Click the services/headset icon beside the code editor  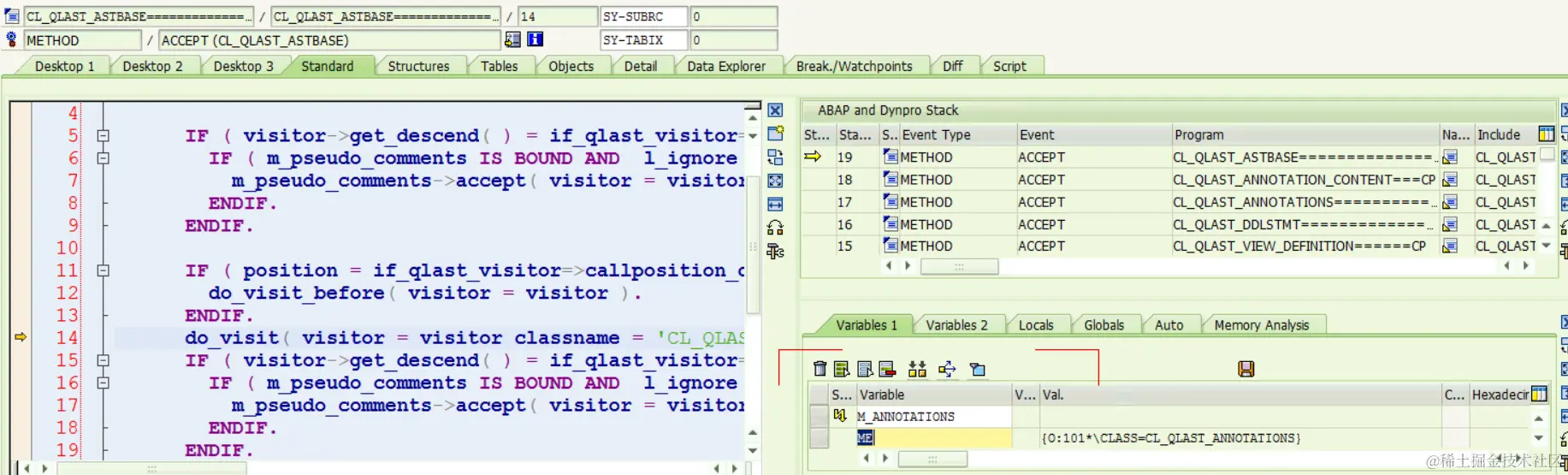tap(775, 228)
